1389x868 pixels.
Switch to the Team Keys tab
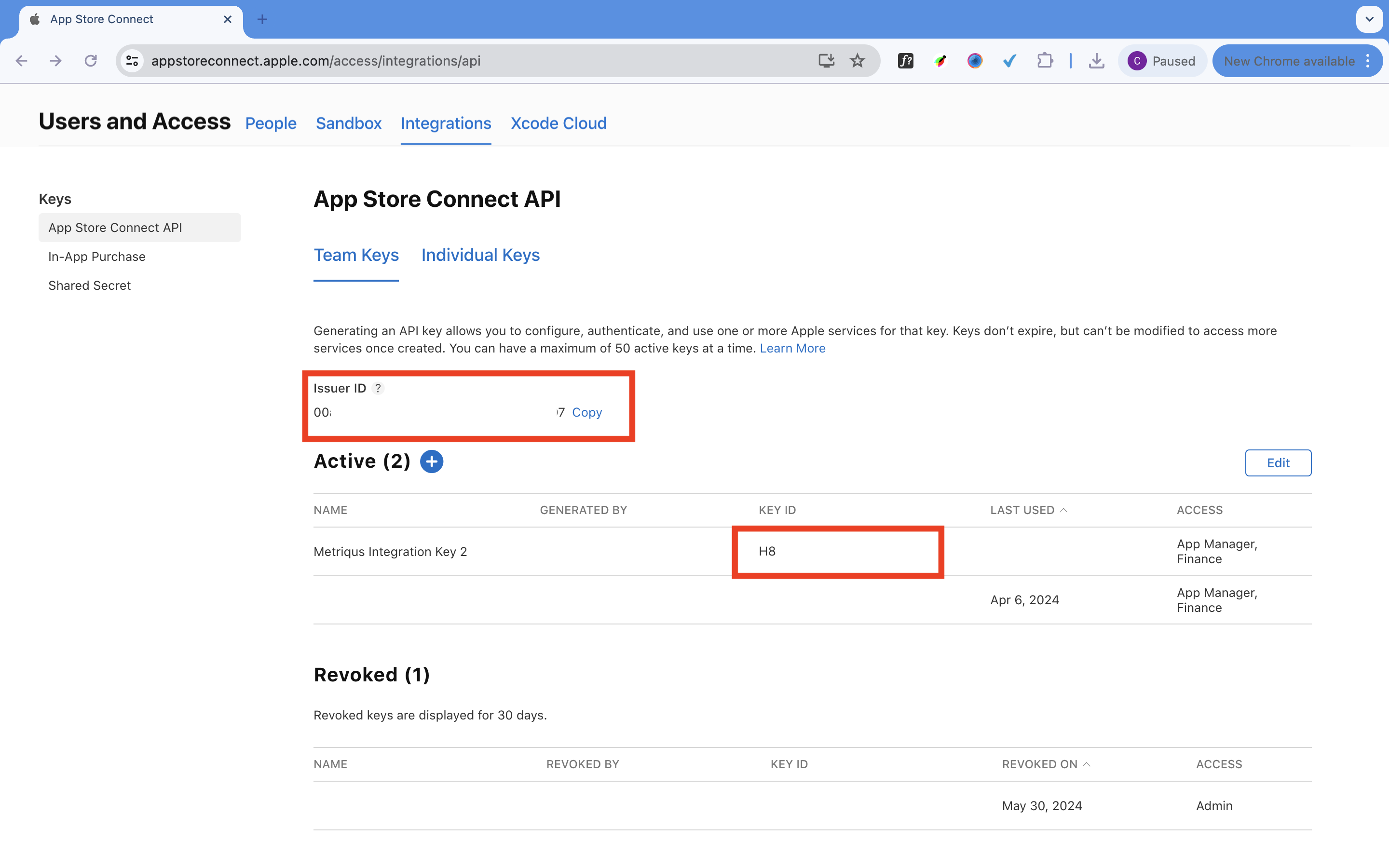356,255
